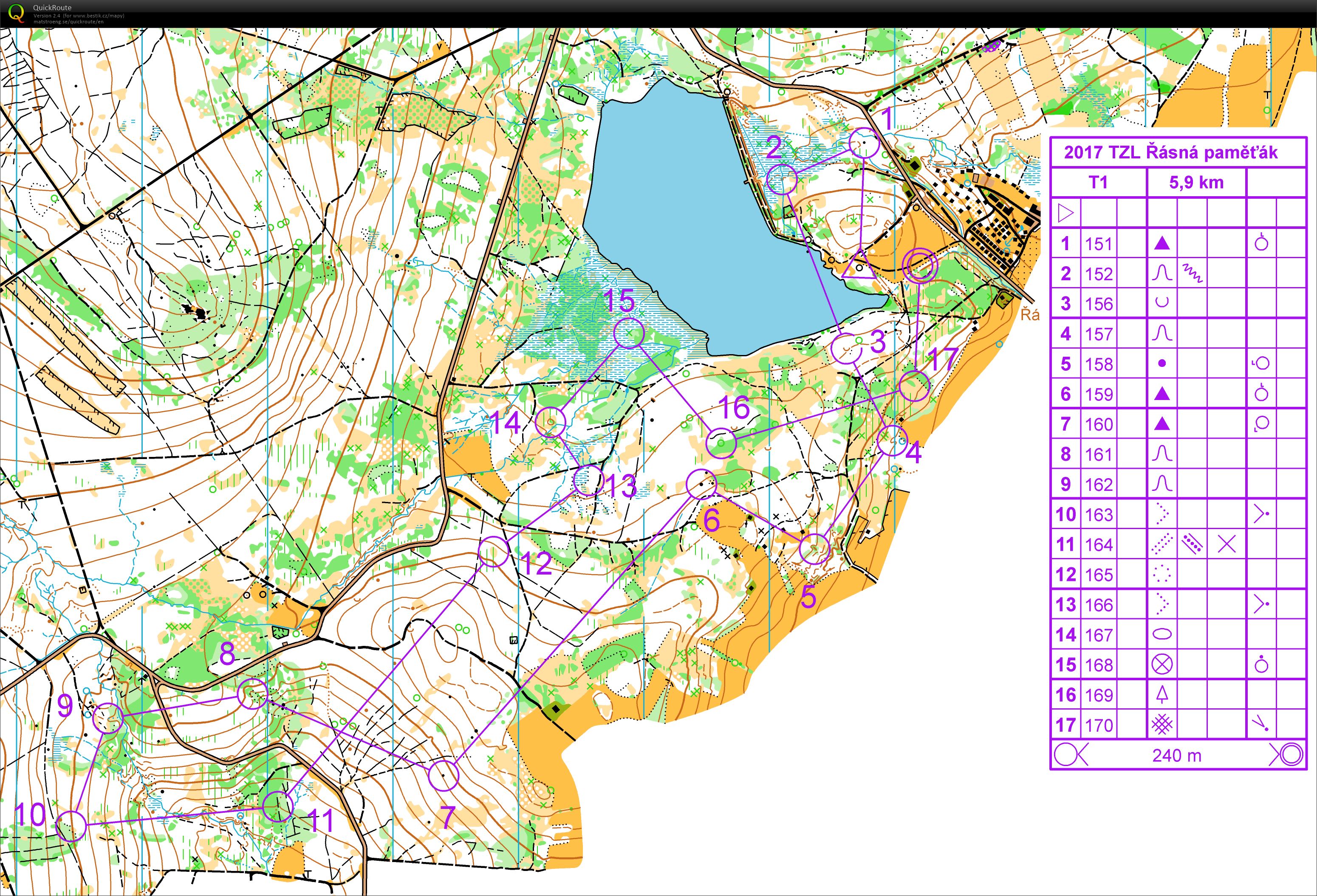Select control circle 10 on the map
This screenshot has height=896, width=1317.
(71, 826)
